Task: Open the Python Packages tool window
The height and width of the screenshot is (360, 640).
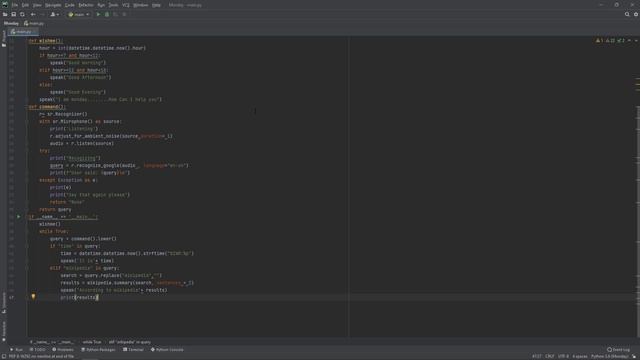Action: 98,350
